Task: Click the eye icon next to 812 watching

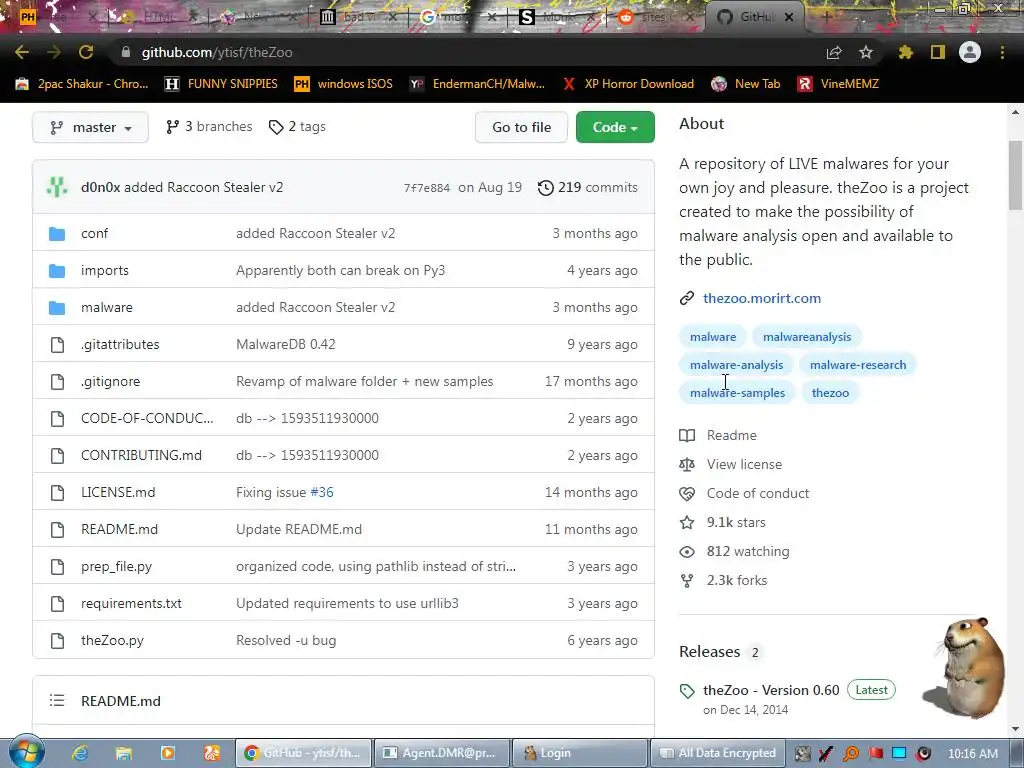Action: pos(686,552)
